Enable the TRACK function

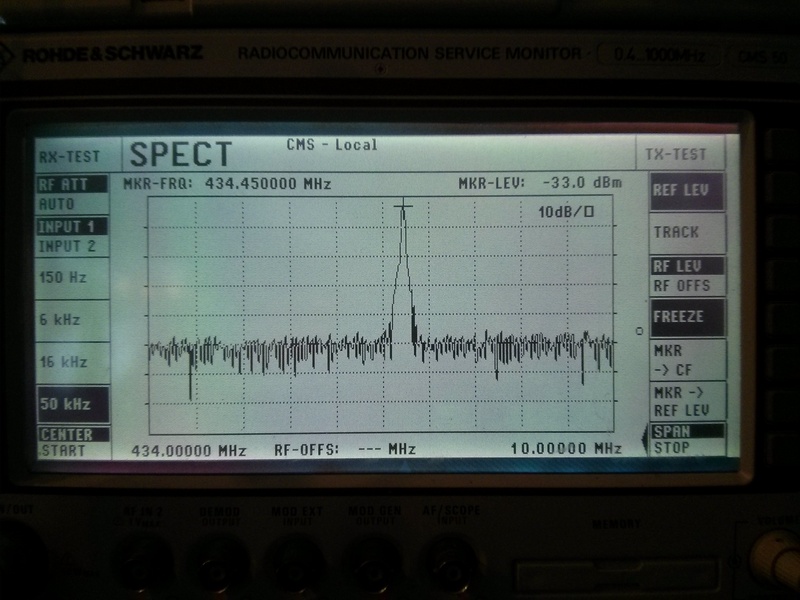pyautogui.click(x=676, y=232)
